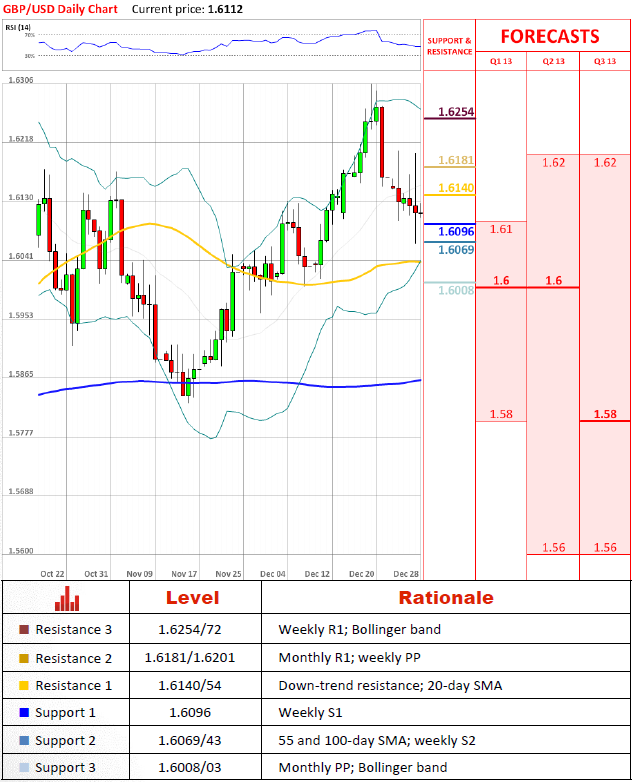Click the Q1 13 forecast value 1.58

(x=501, y=414)
